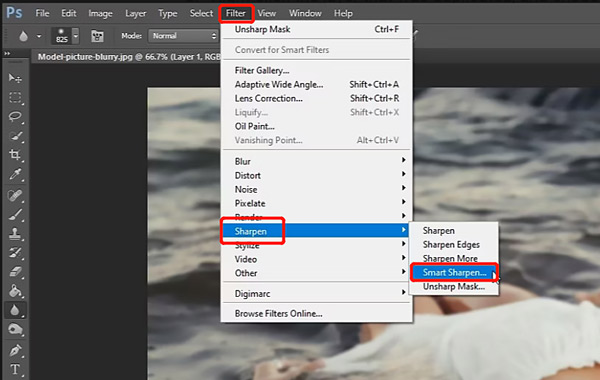Open the brush size 825 picker
This screenshot has width=600, height=380.
tap(65, 36)
